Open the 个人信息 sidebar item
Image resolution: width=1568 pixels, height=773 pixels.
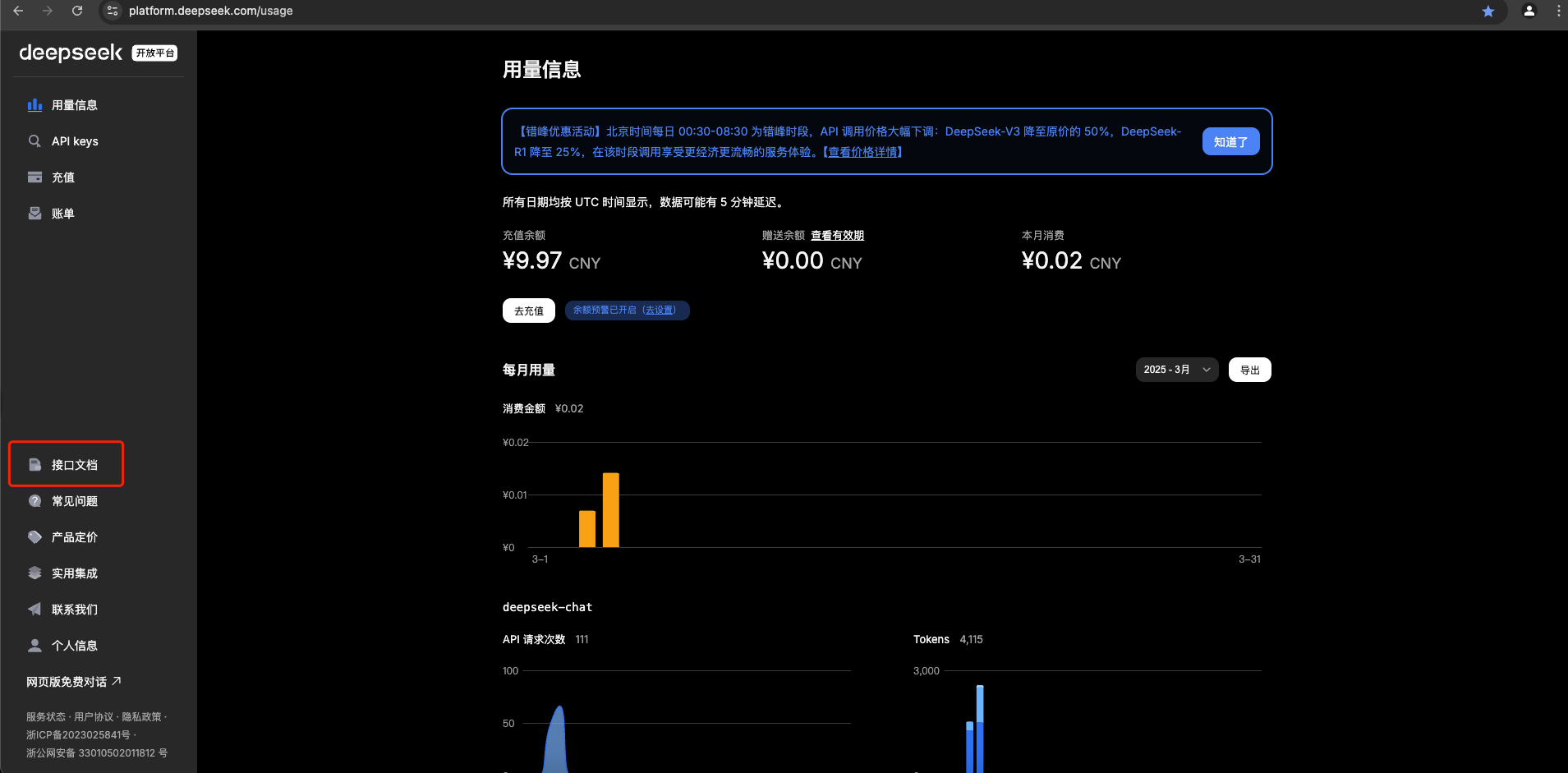click(99, 646)
